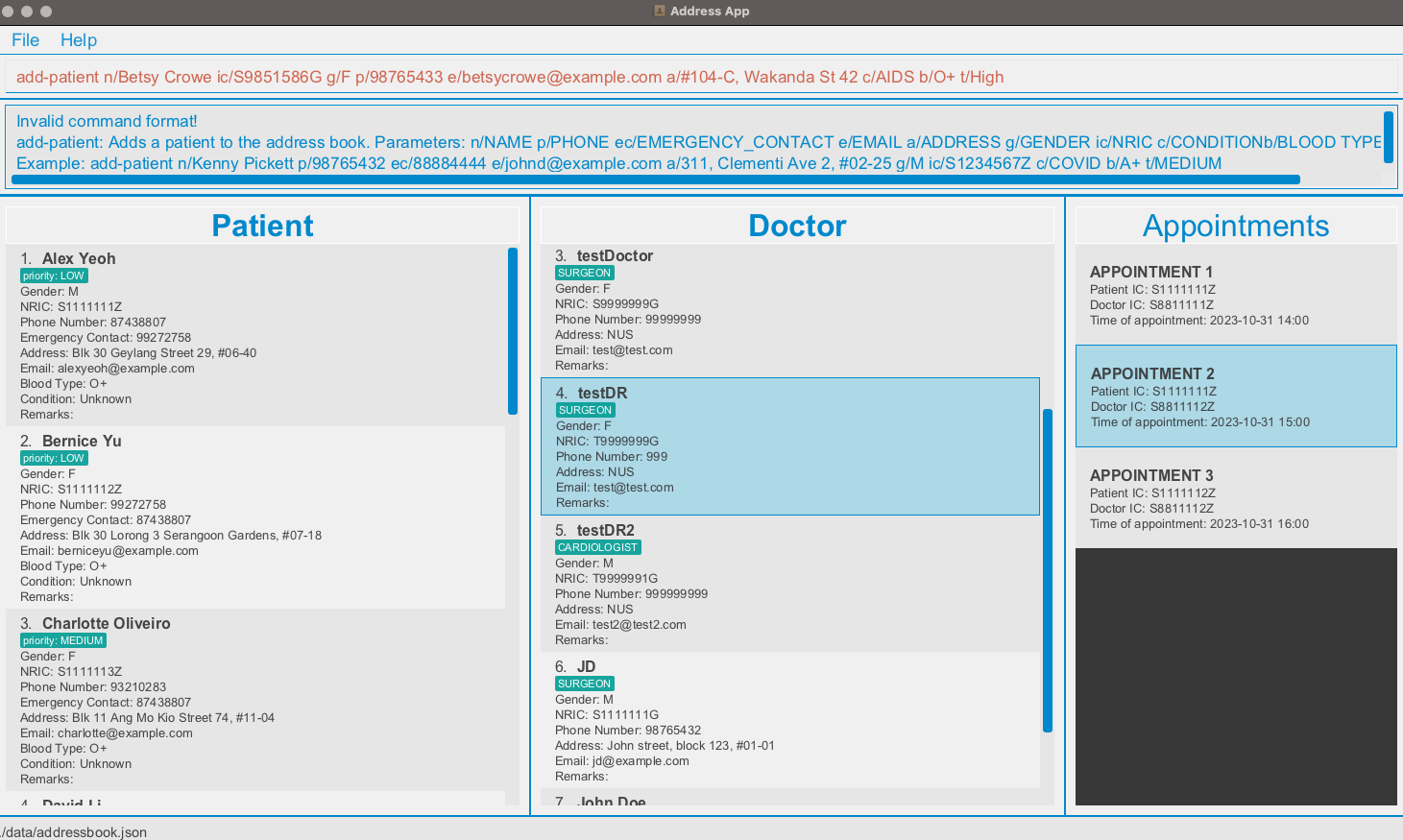Click Alex Yeoh's address Blk 30 Geylang Street

138,353
